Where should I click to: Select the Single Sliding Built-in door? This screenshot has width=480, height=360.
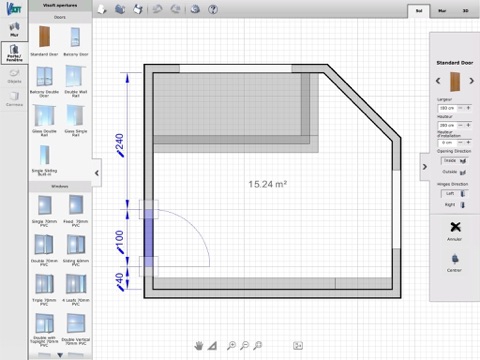click(x=44, y=160)
